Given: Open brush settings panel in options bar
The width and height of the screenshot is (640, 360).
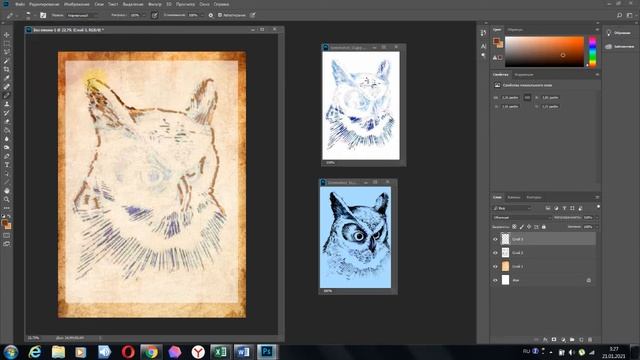Looking at the screenshot, I should point(43,15).
